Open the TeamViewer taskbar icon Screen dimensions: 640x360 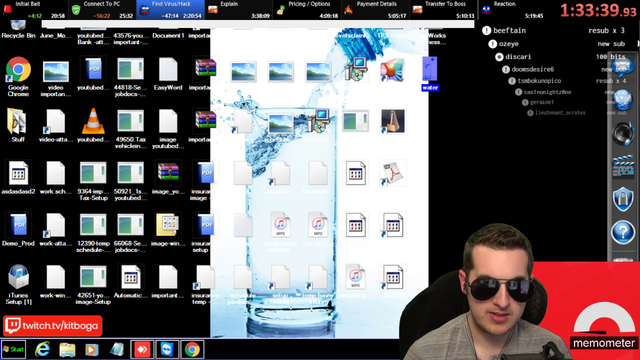point(167,349)
